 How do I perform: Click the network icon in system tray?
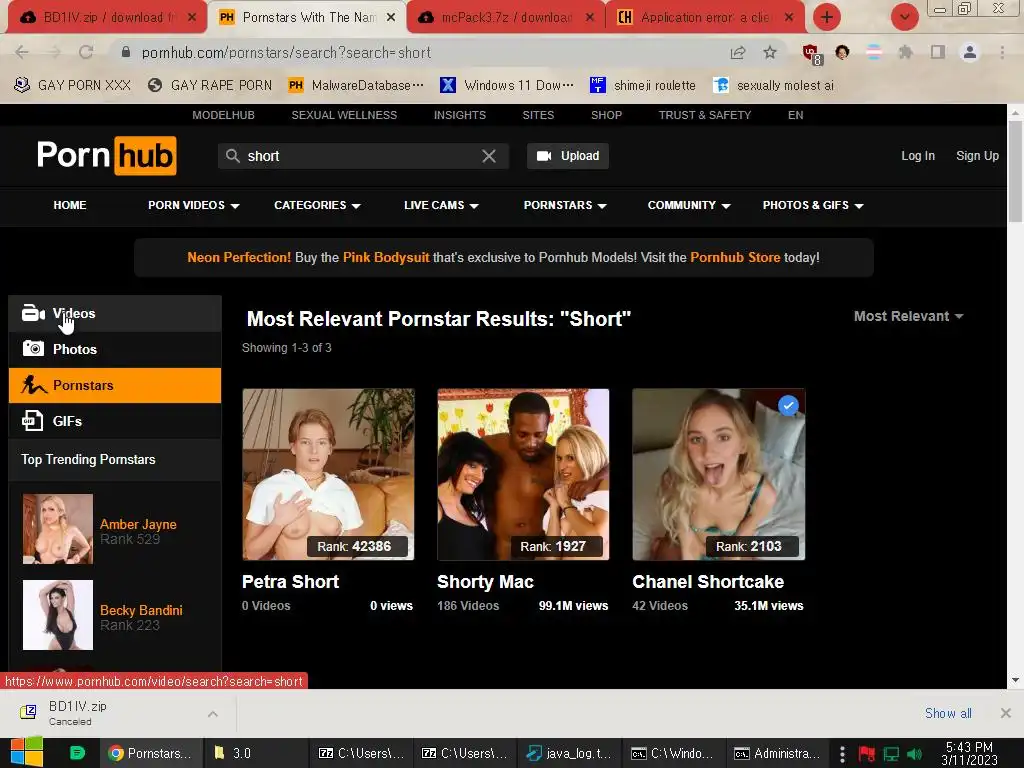(891, 754)
